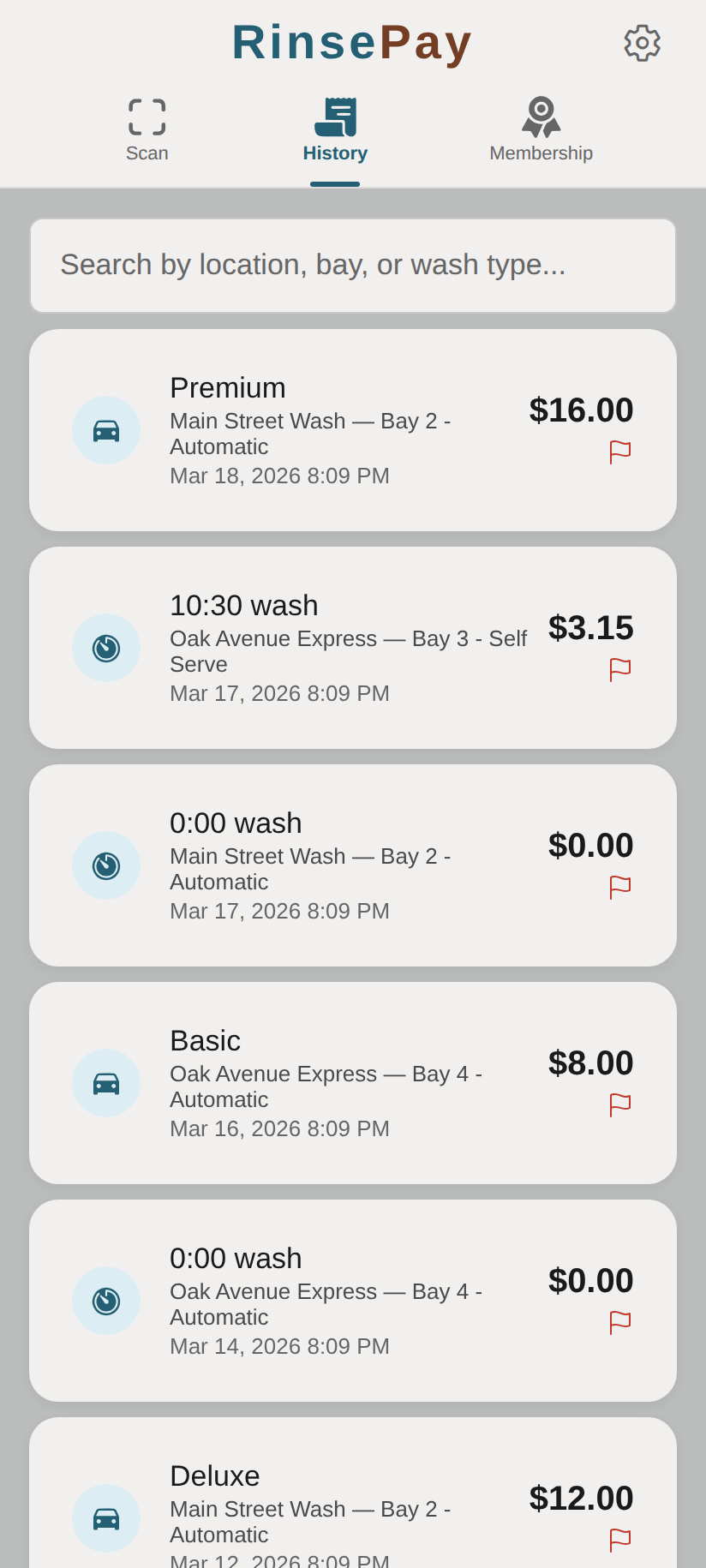The width and height of the screenshot is (706, 1568).
Task: Click the timer icon on 10:30 wash
Action: 106,648
